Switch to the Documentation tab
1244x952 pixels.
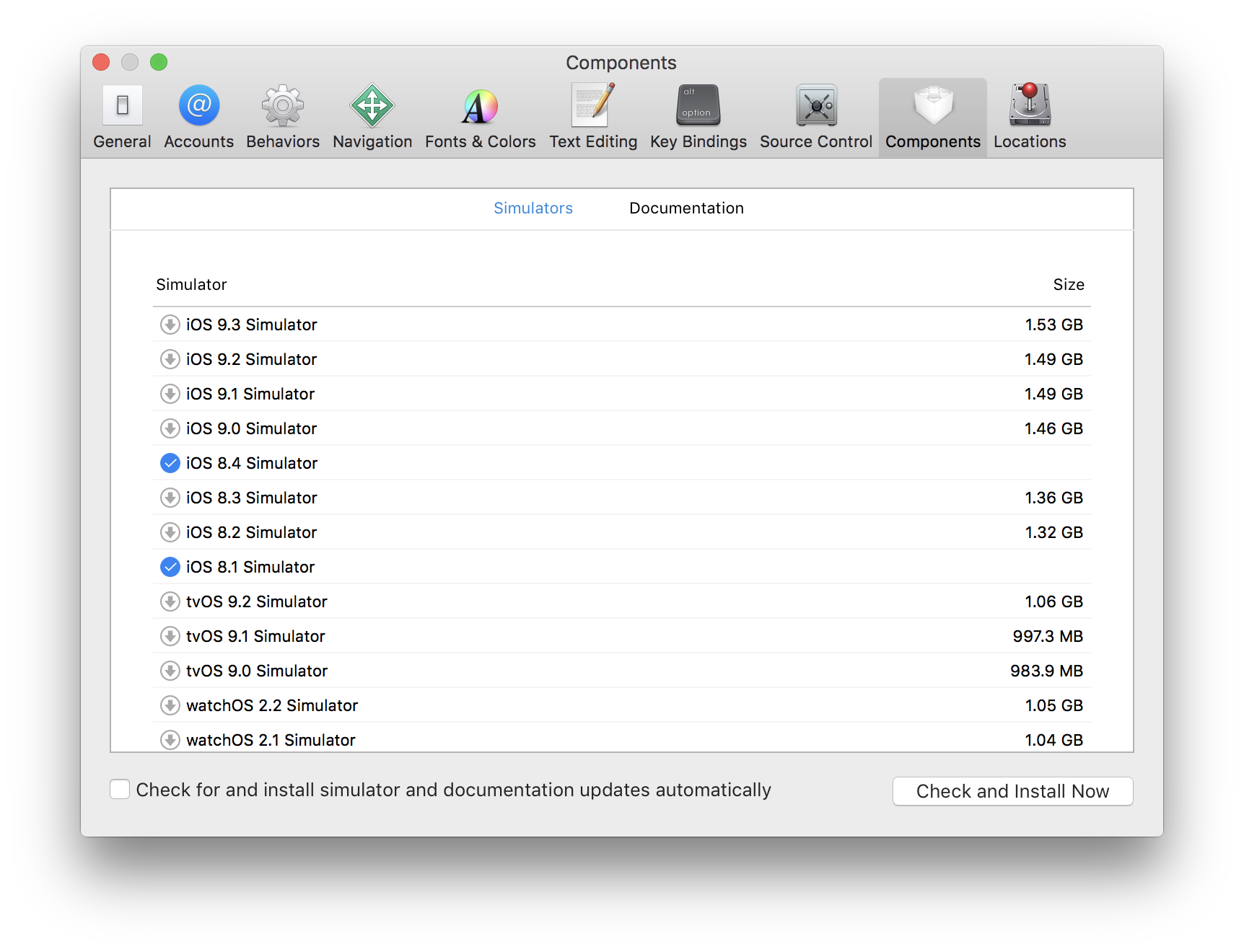[686, 208]
